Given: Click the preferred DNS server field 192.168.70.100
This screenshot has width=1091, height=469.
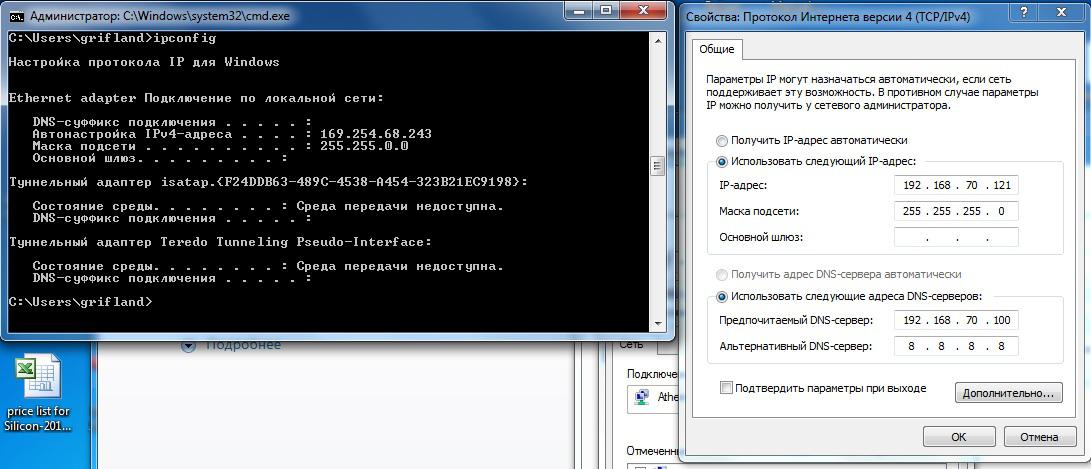Looking at the screenshot, I should coord(956,320).
